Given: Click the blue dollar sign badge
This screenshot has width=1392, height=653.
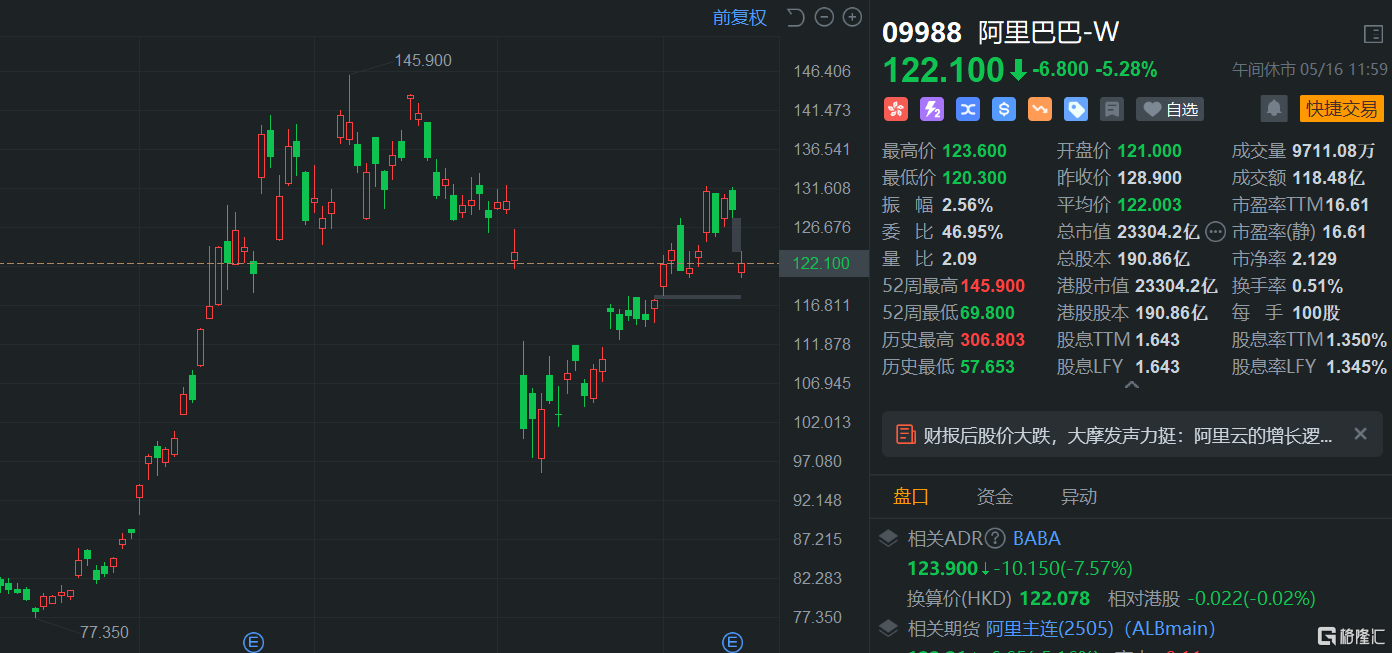Looking at the screenshot, I should [1004, 109].
